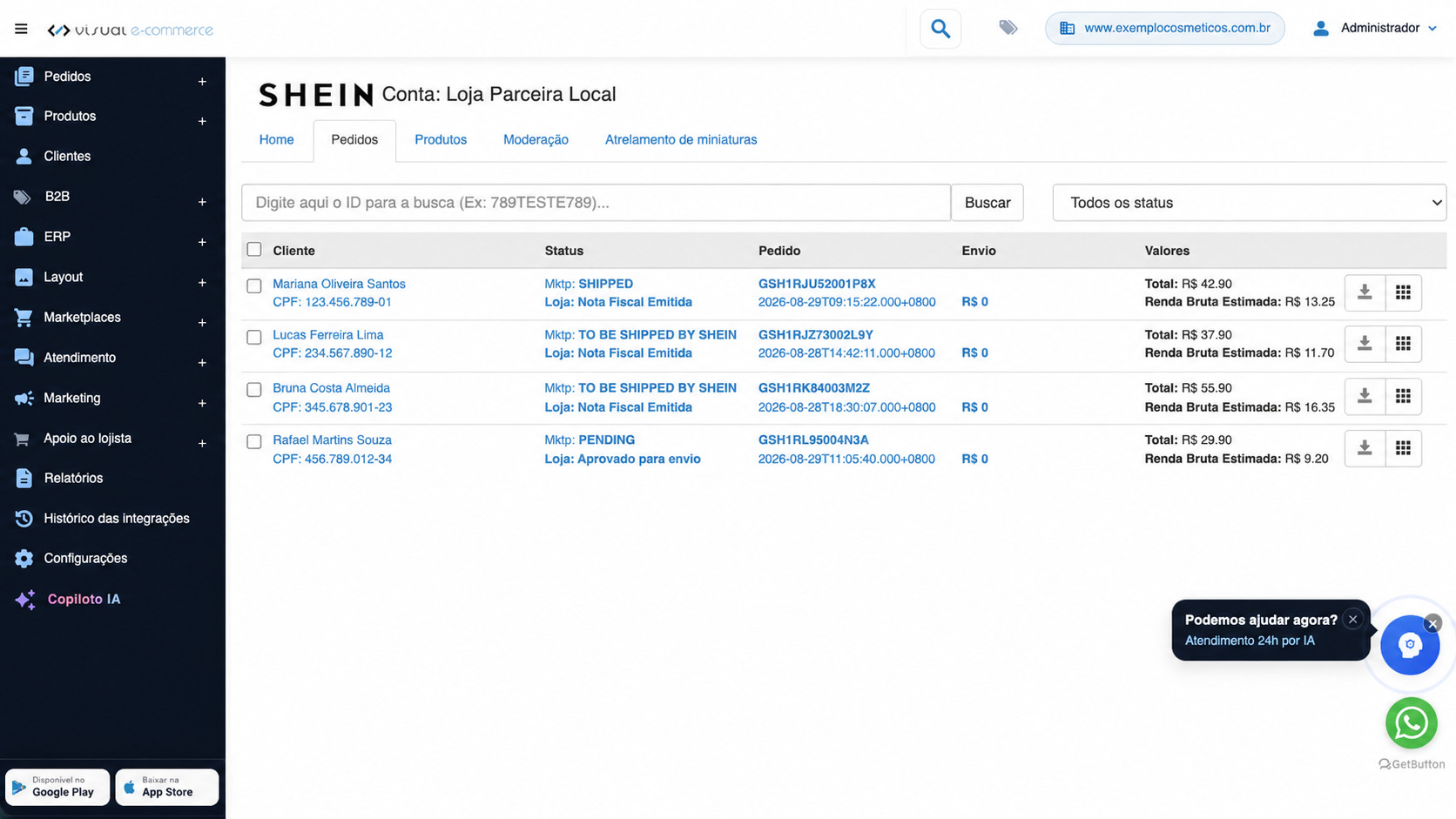Switch to the Moderação tab
This screenshot has width=1456, height=819.
tap(536, 140)
